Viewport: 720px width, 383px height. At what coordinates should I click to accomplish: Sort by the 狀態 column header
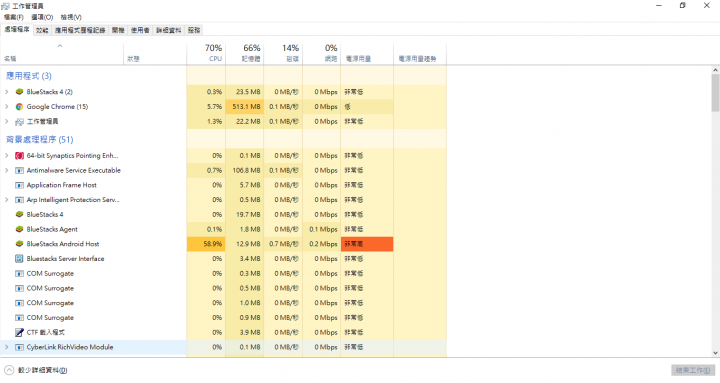155,53
